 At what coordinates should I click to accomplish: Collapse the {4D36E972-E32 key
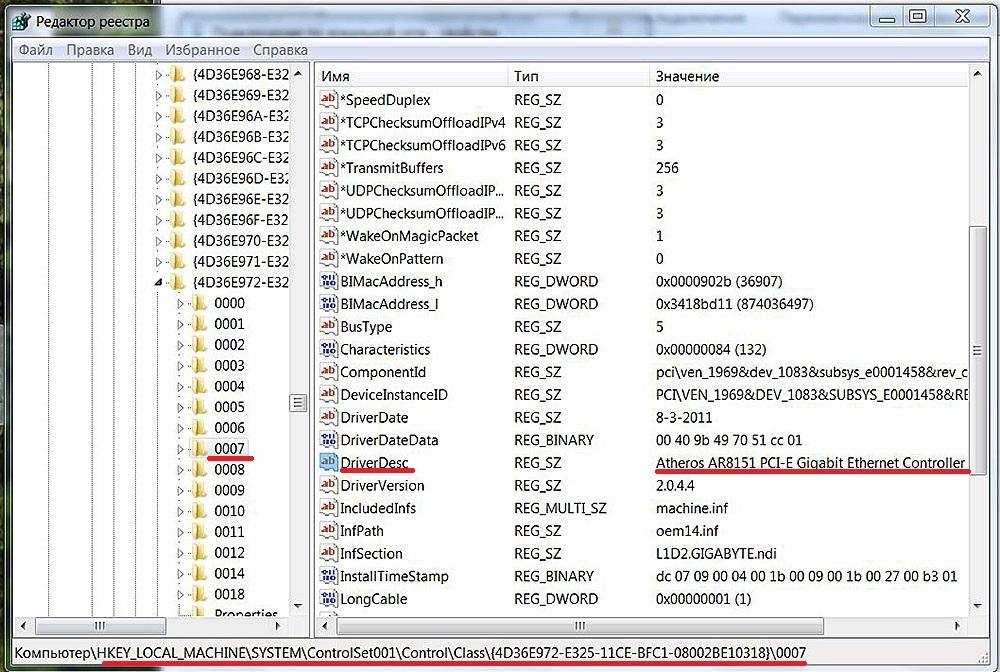(158, 282)
